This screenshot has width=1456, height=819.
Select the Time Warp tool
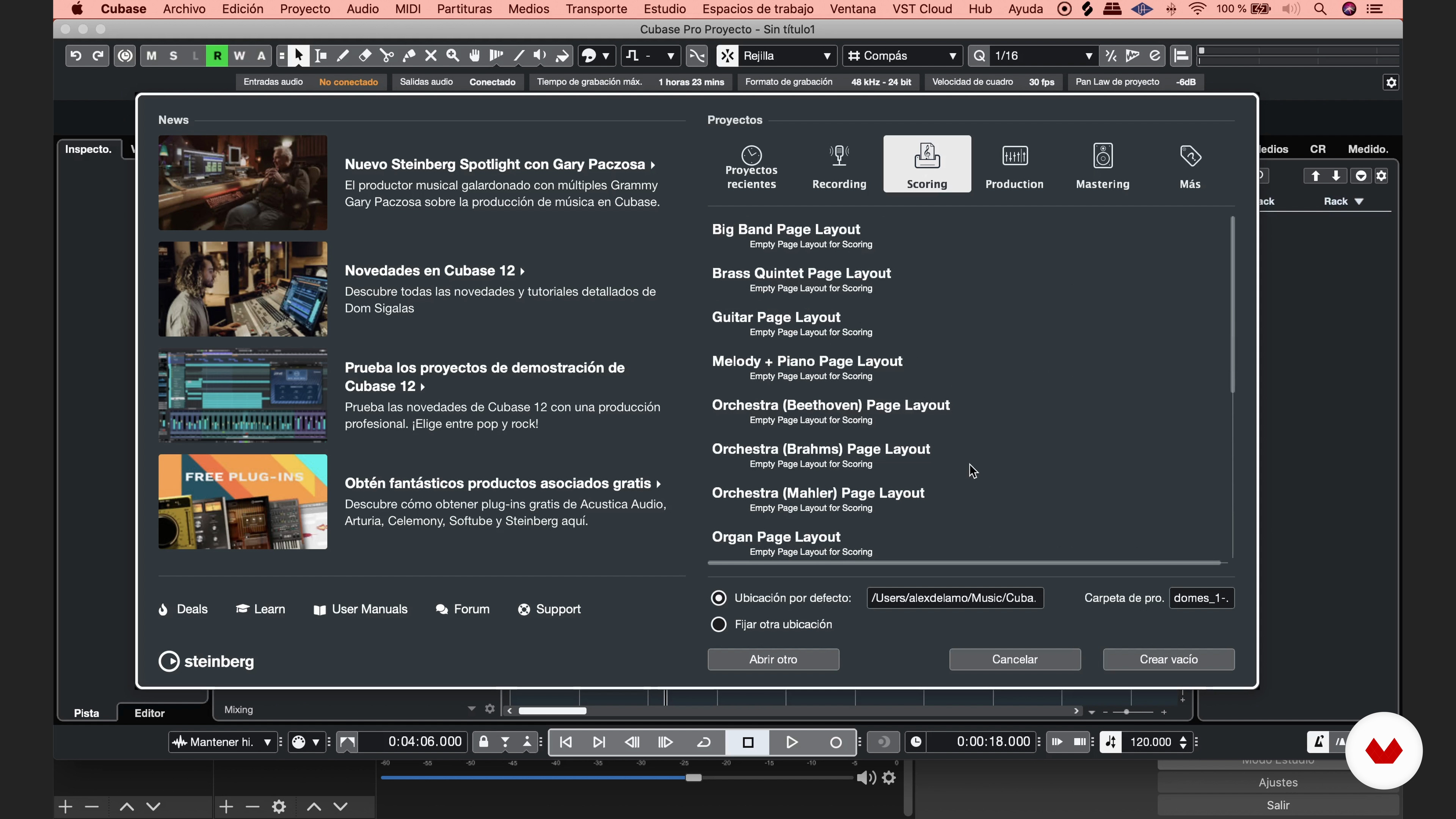(496, 55)
